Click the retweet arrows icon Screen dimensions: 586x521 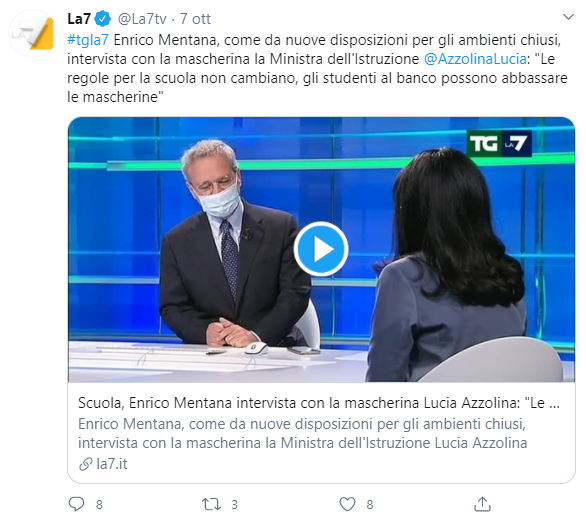[x=211, y=504]
